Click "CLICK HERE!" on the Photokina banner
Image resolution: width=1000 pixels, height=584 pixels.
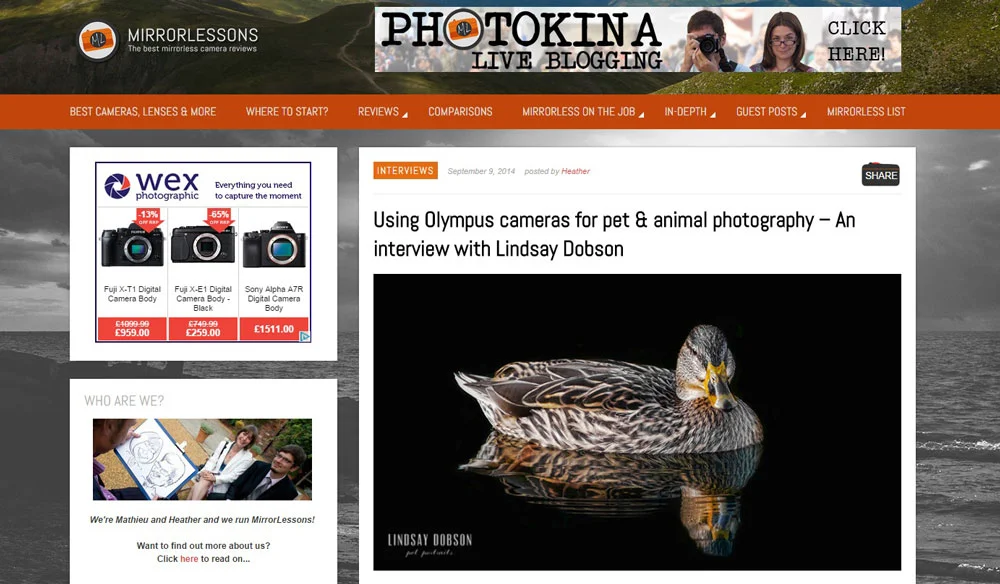[x=857, y=41]
